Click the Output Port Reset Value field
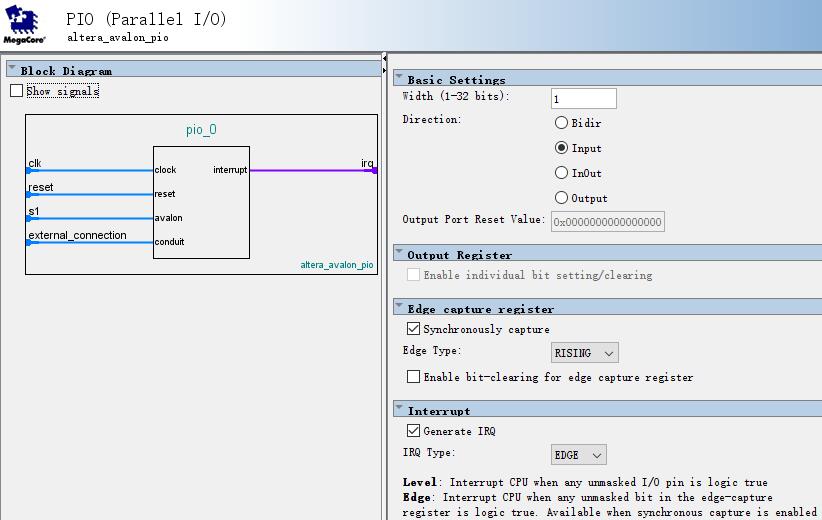This screenshot has height=520, width=822. [x=608, y=222]
